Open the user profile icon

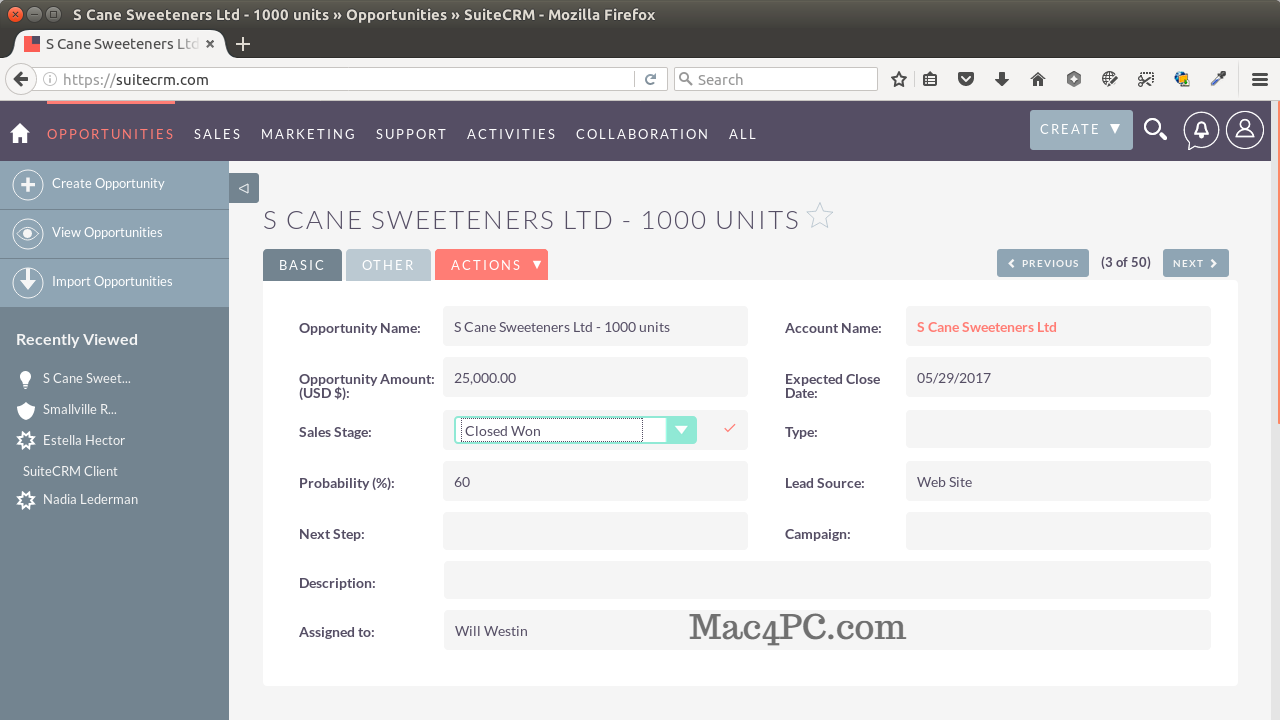[1245, 130]
